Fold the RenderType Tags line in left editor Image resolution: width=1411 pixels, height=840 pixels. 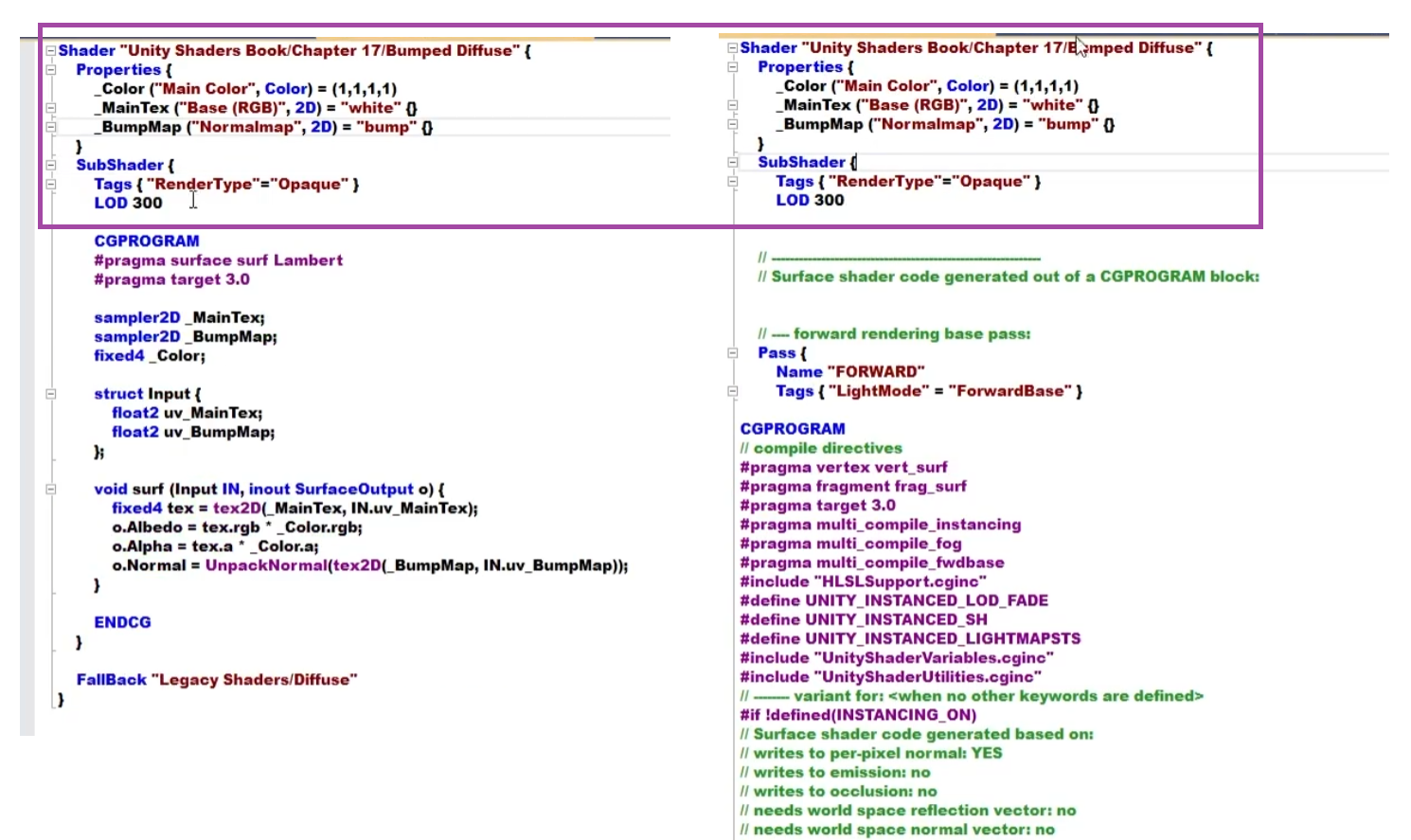(x=51, y=184)
